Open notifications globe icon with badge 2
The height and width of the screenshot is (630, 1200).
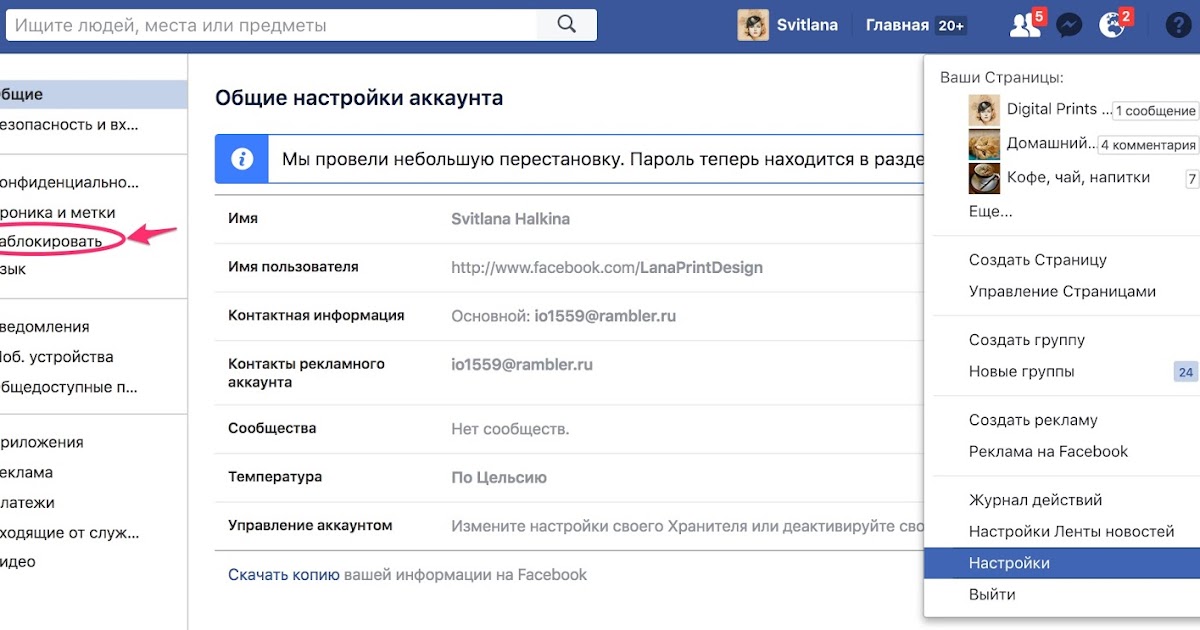[x=1113, y=25]
